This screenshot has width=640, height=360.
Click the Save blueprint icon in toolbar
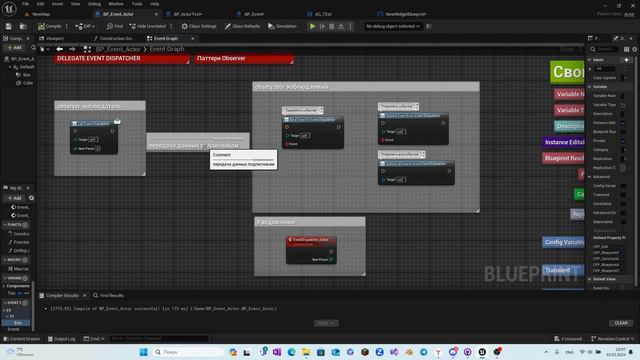coord(9,26)
